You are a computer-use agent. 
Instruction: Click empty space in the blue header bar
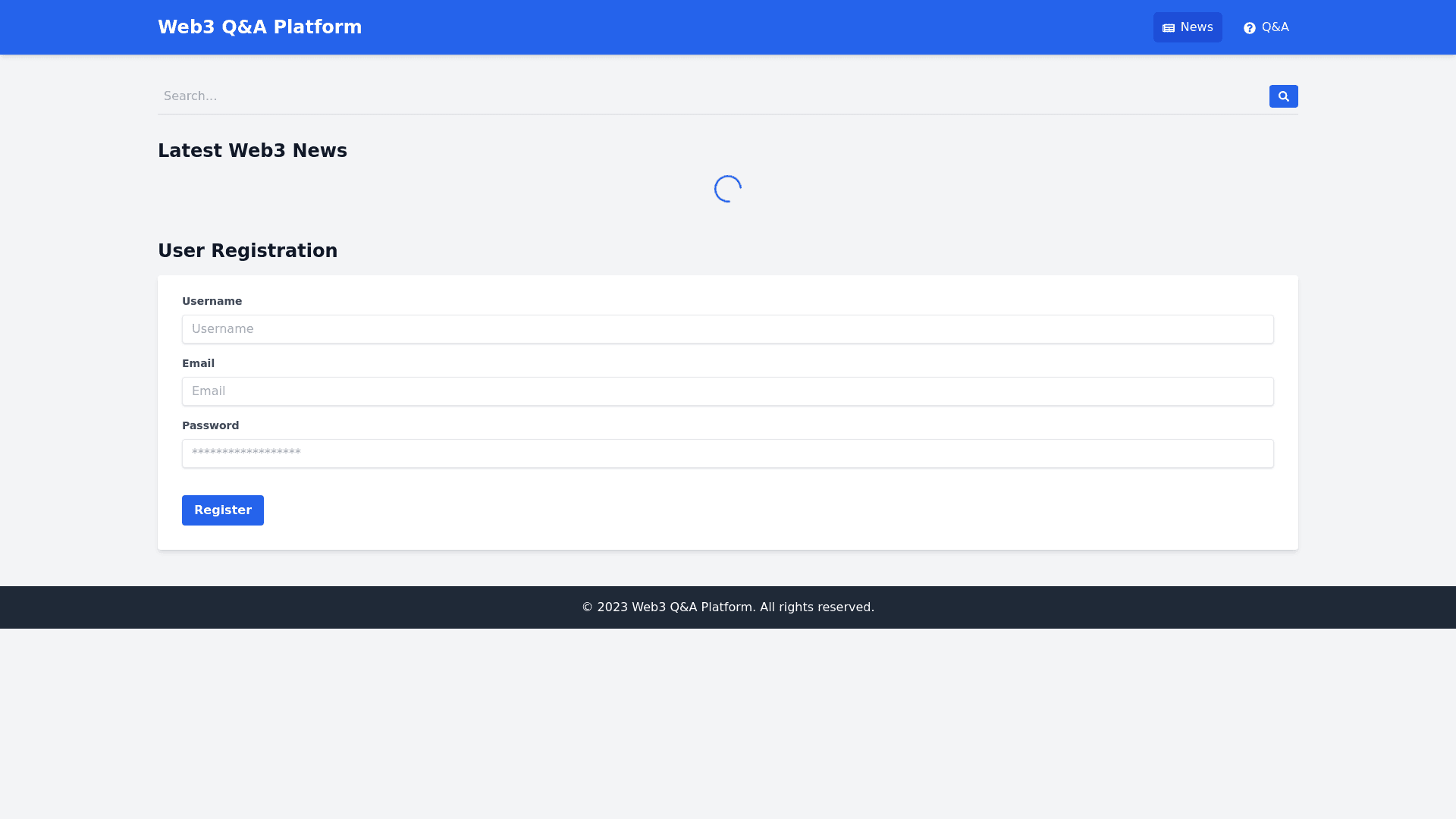pyautogui.click(x=758, y=27)
